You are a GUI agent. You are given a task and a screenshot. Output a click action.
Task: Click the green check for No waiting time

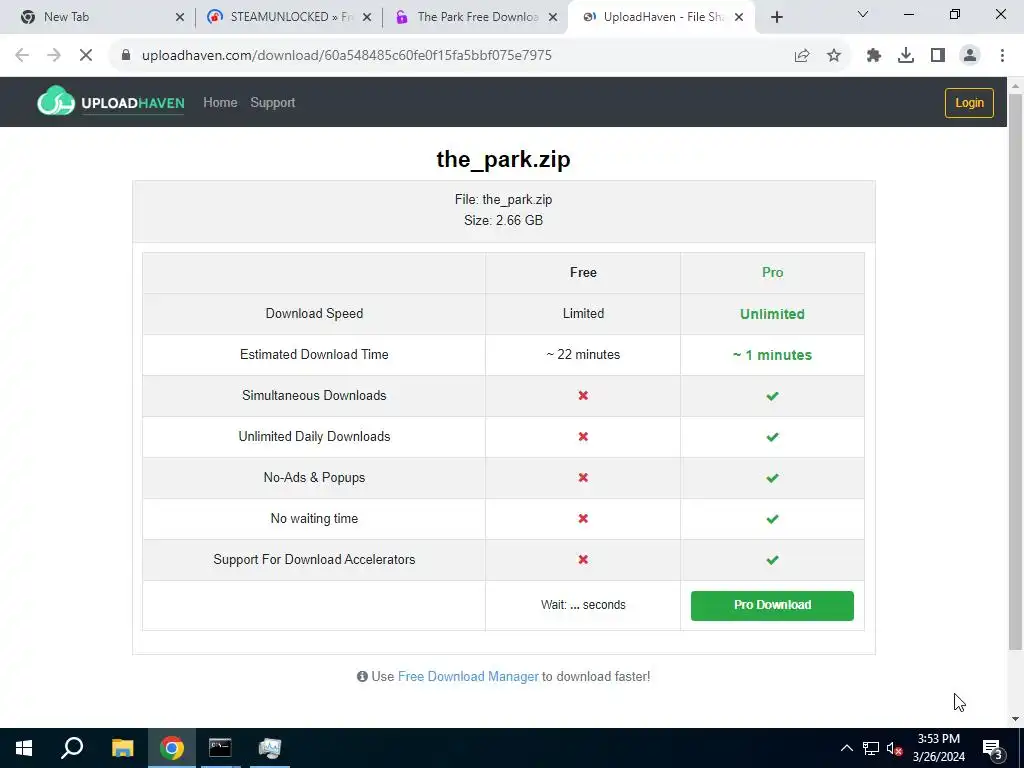(772, 519)
